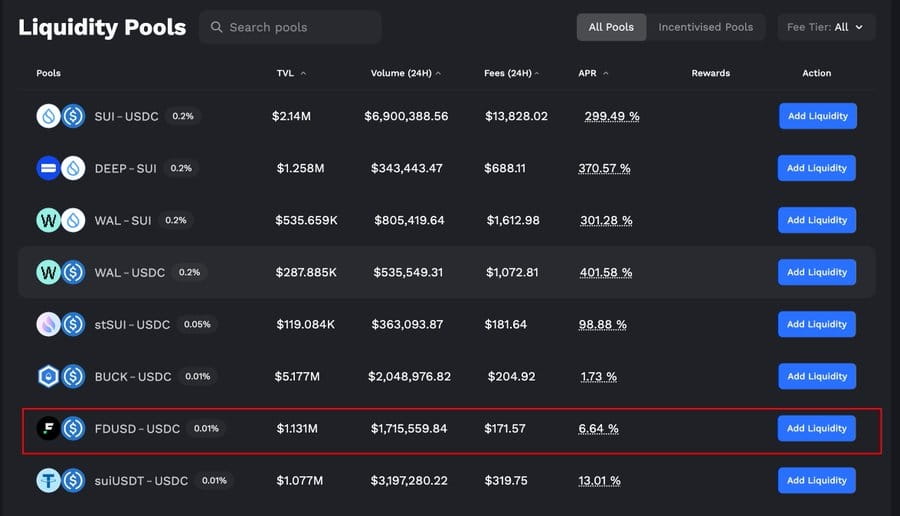The width and height of the screenshot is (900, 516).
Task: Open the BUCK - USDC pool name
Action: point(133,377)
